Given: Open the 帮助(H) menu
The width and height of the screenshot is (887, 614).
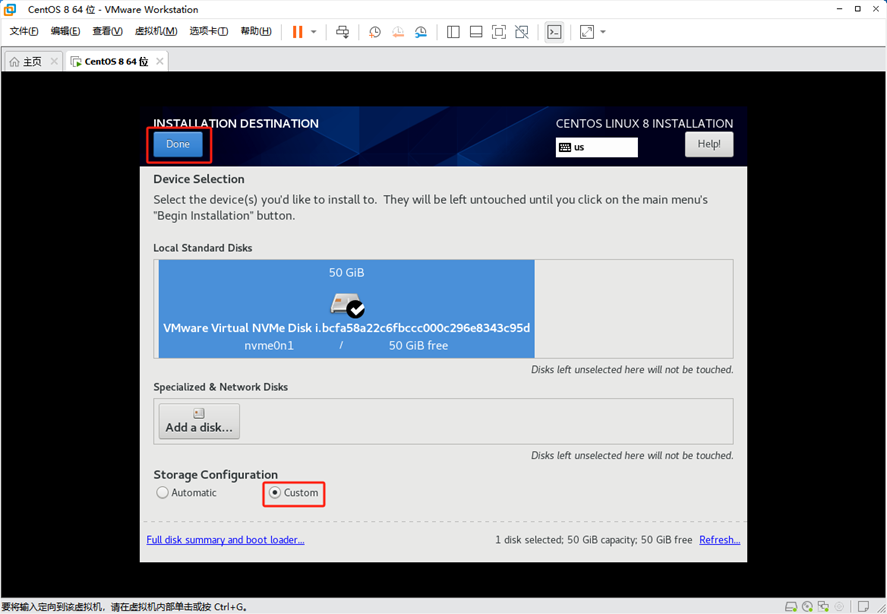Looking at the screenshot, I should click(x=256, y=31).
